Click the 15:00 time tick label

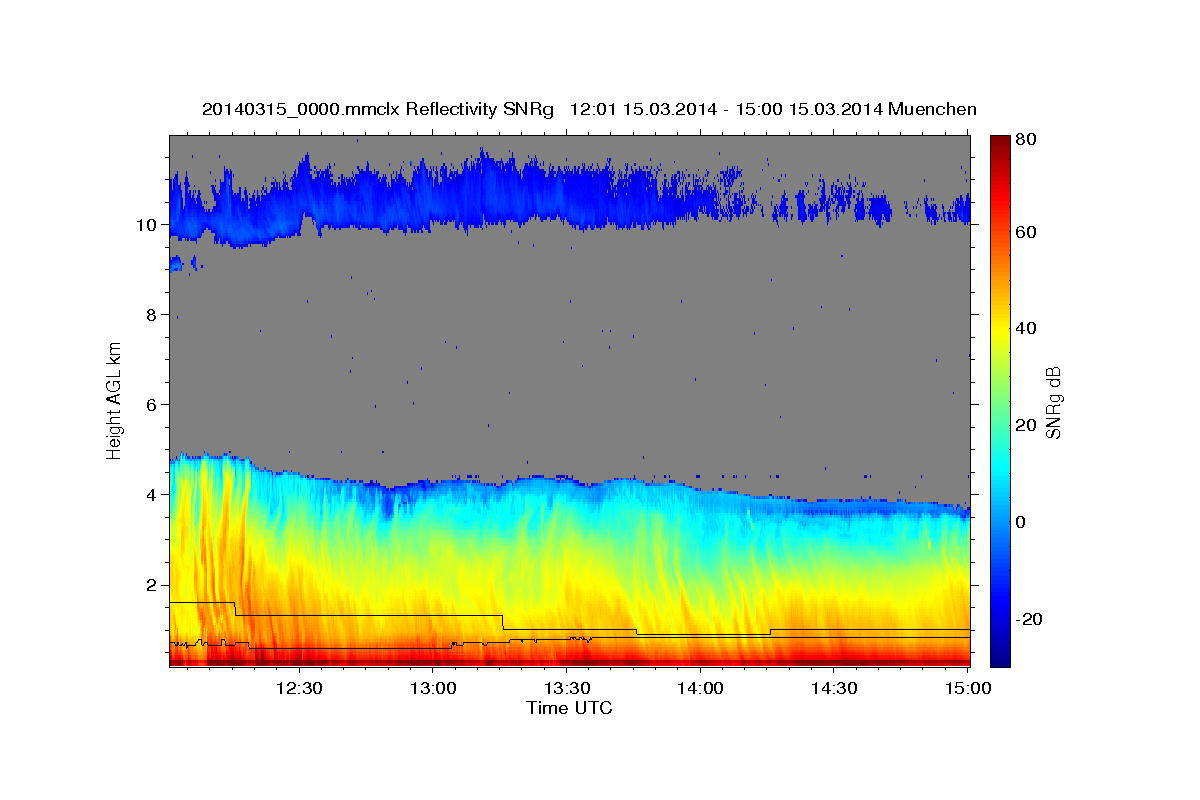[968, 688]
